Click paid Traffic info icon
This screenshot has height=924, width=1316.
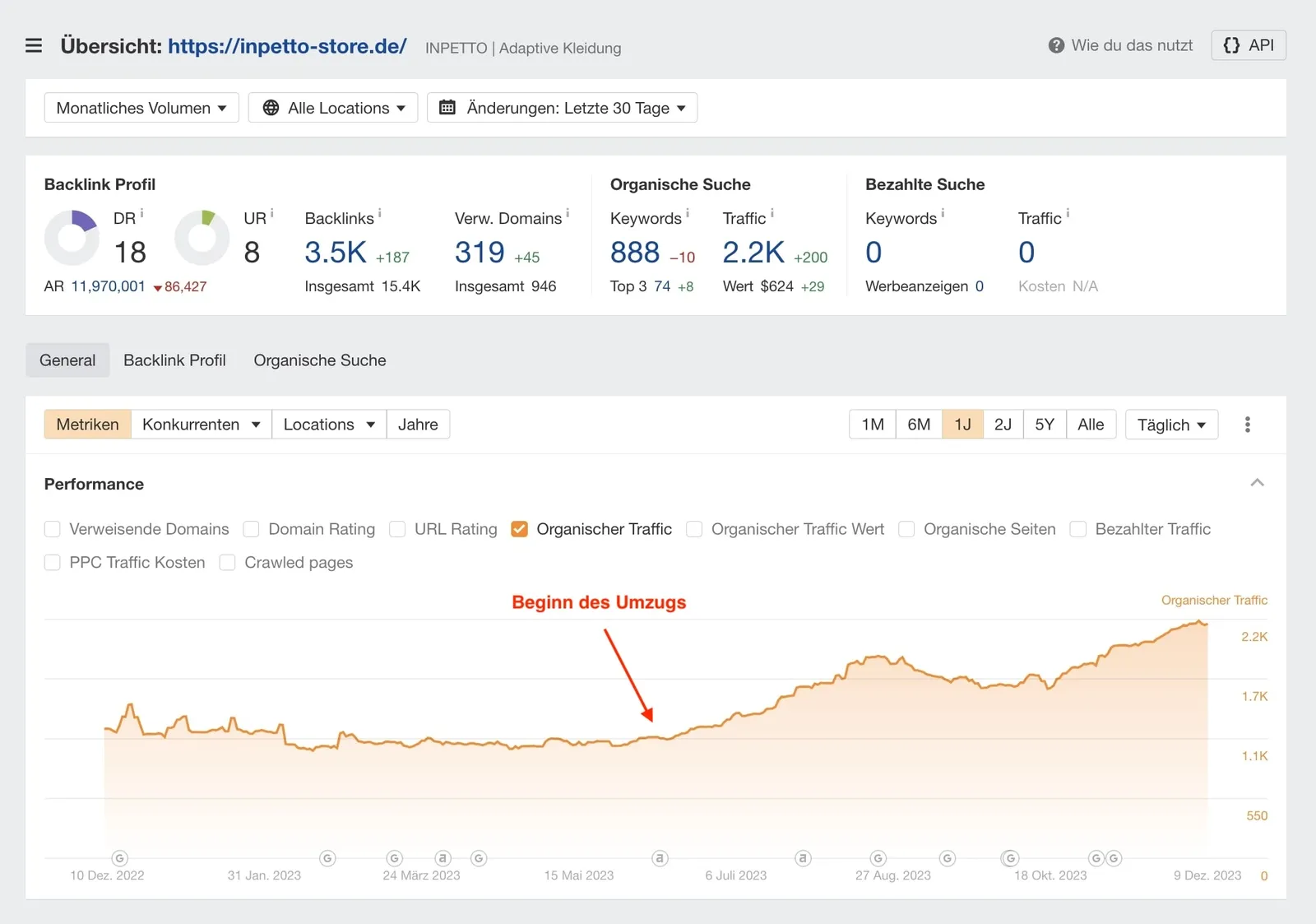pos(1068,213)
